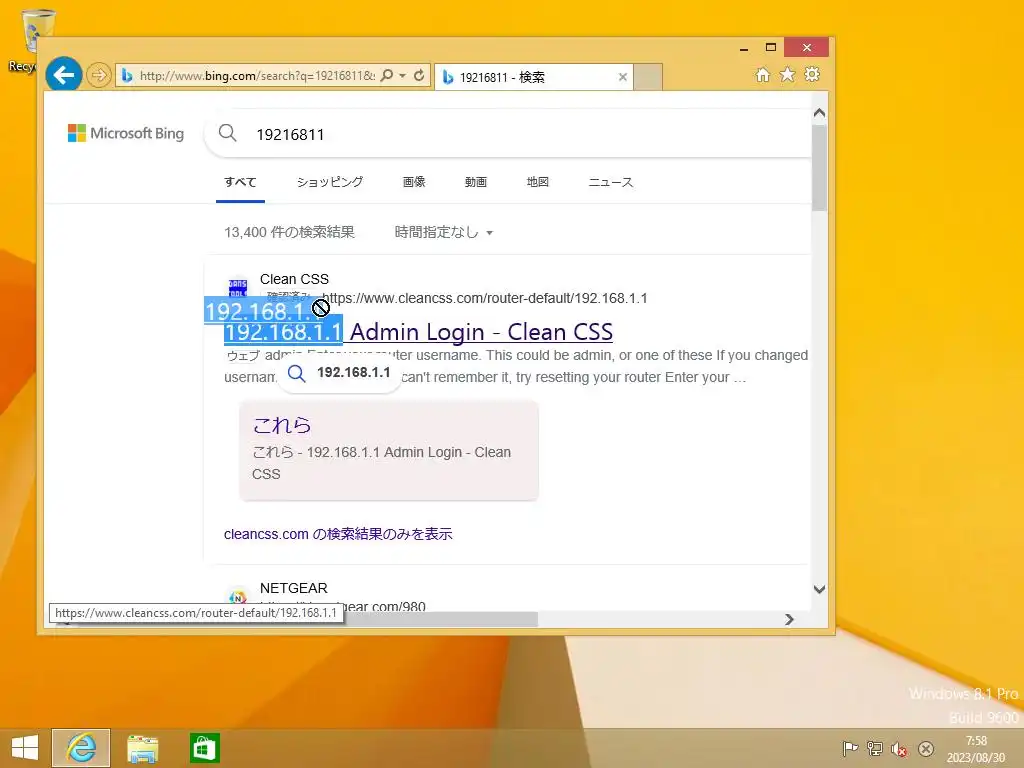Click the Clean CSS site name
The width and height of the screenshot is (1024, 768).
click(295, 280)
